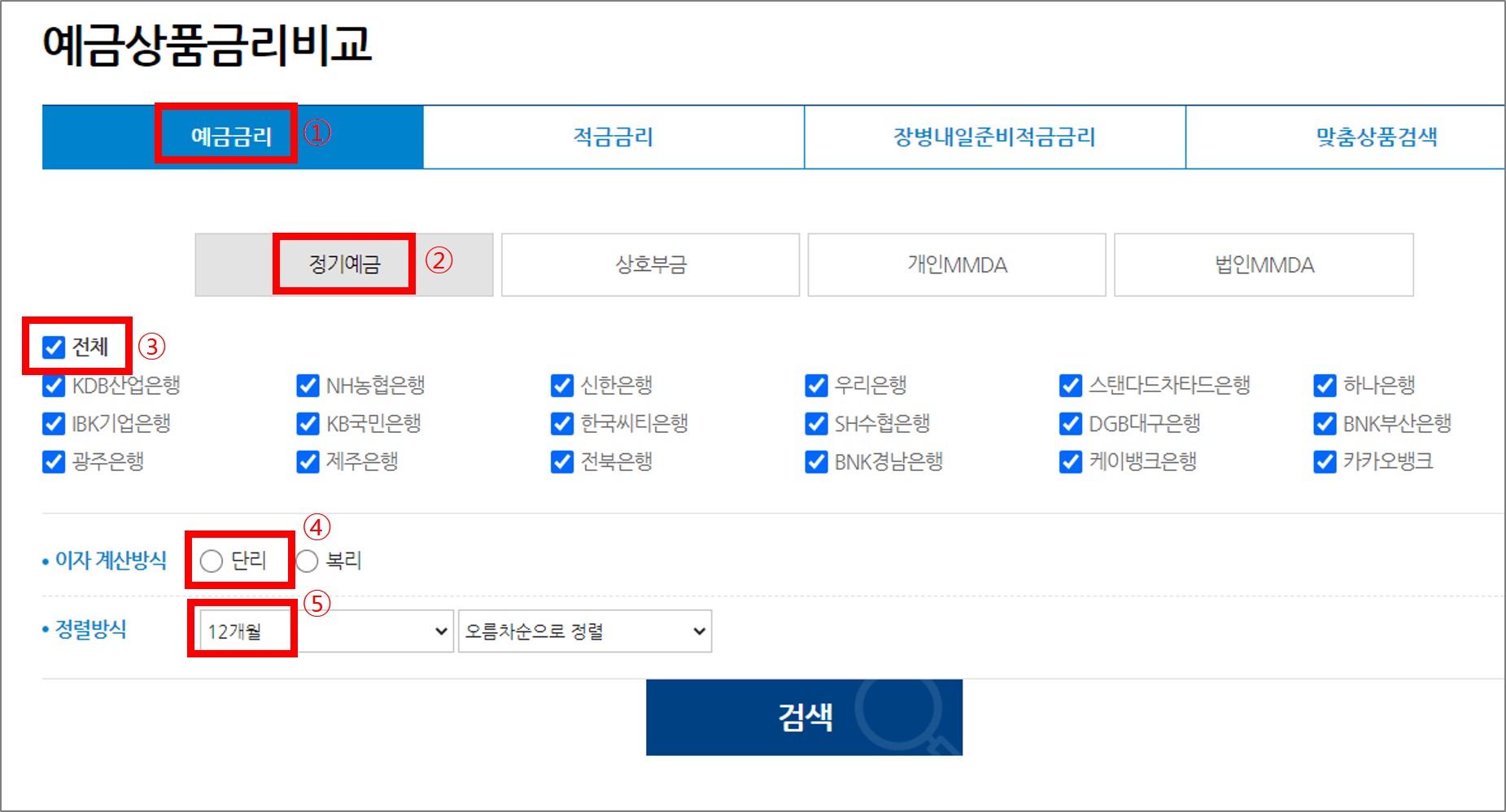Choose the 법인MMDA product type
1506x812 pixels.
click(x=1264, y=264)
